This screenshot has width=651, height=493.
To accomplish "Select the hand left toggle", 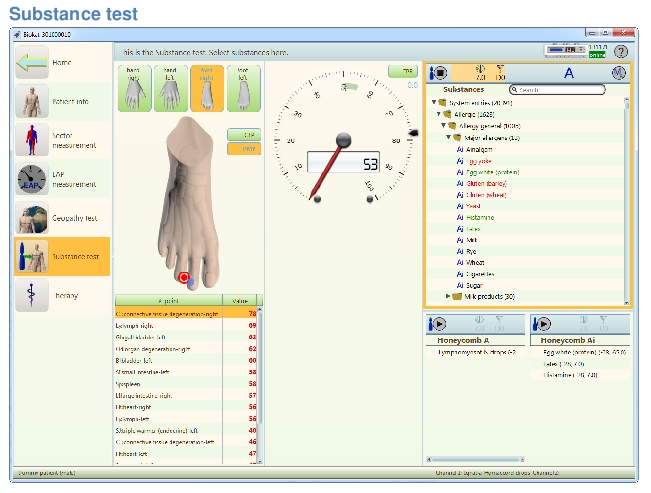I will coord(169,86).
